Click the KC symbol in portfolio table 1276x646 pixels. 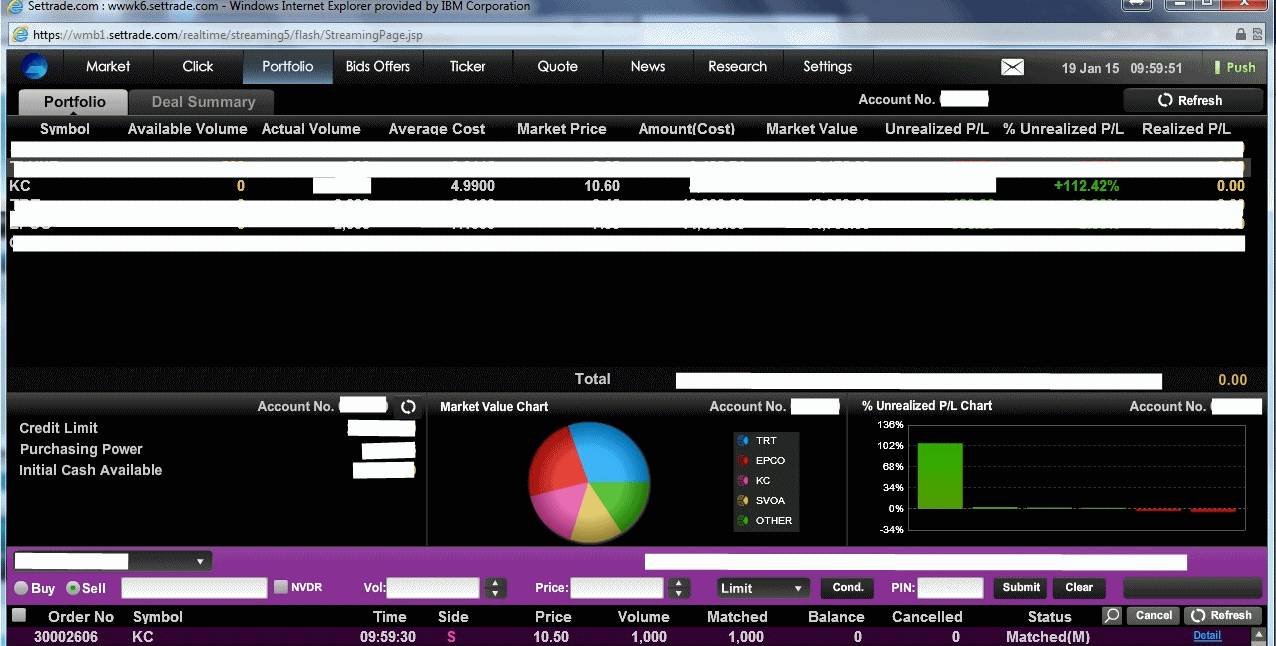tap(20, 186)
